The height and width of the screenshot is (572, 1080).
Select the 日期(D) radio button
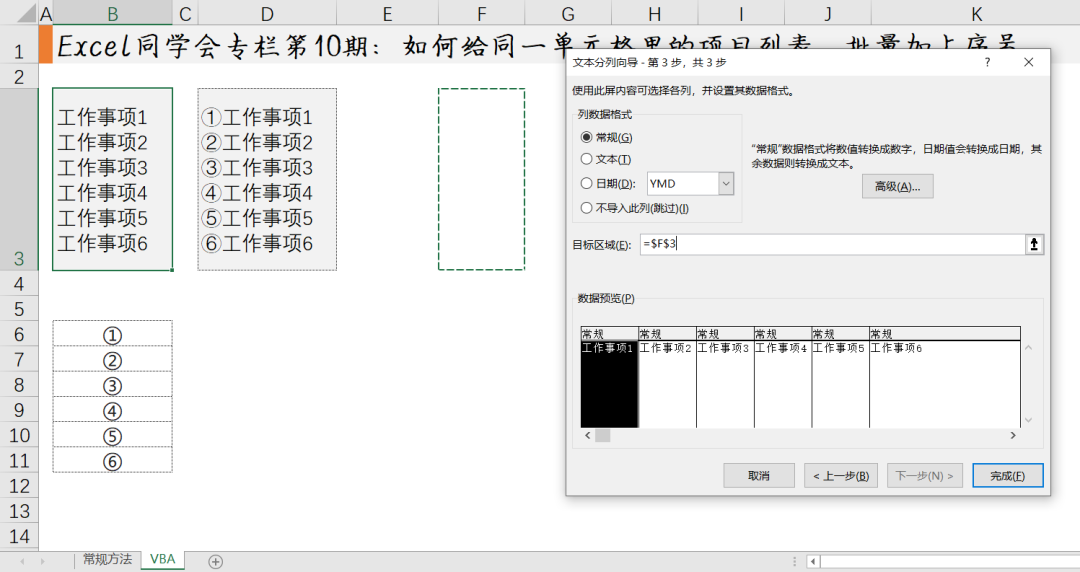point(587,183)
